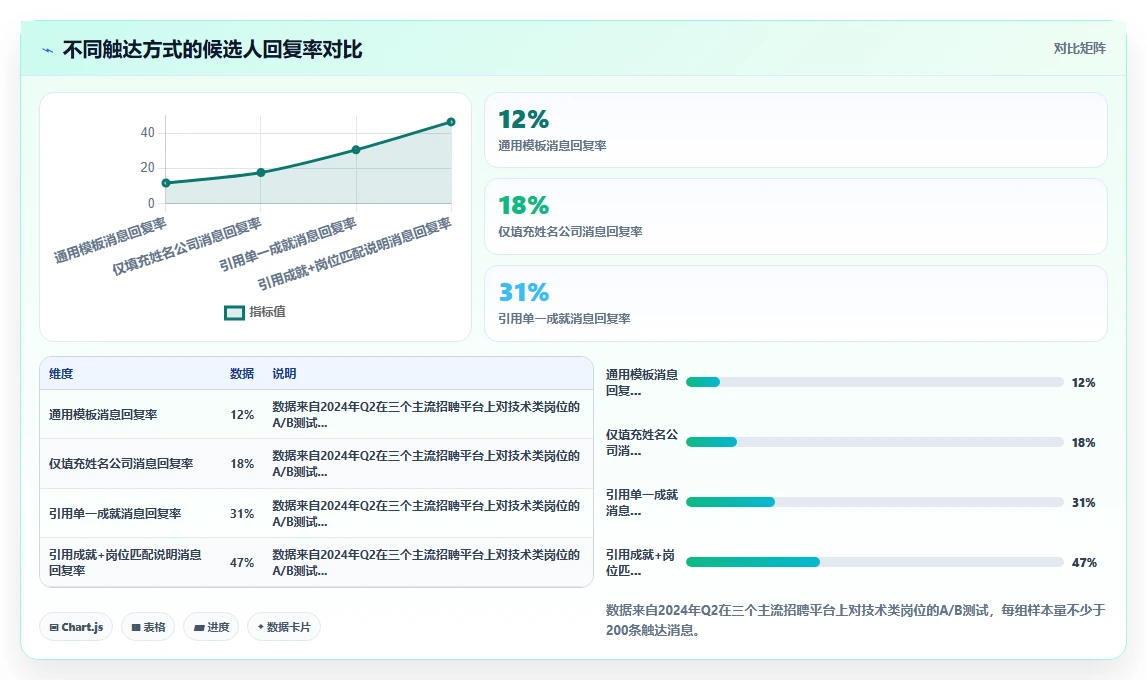
Task: Click the lightning icon beside the title
Action: tap(48, 50)
